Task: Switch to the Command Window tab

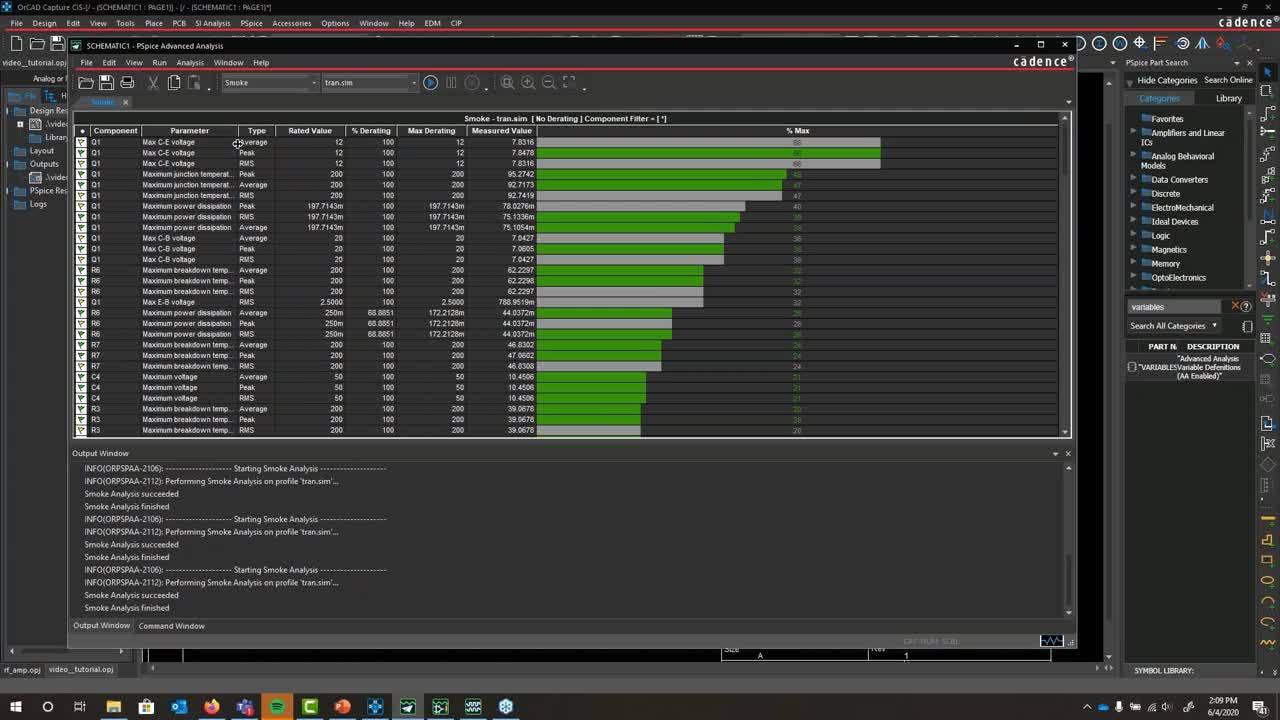Action: (171, 625)
